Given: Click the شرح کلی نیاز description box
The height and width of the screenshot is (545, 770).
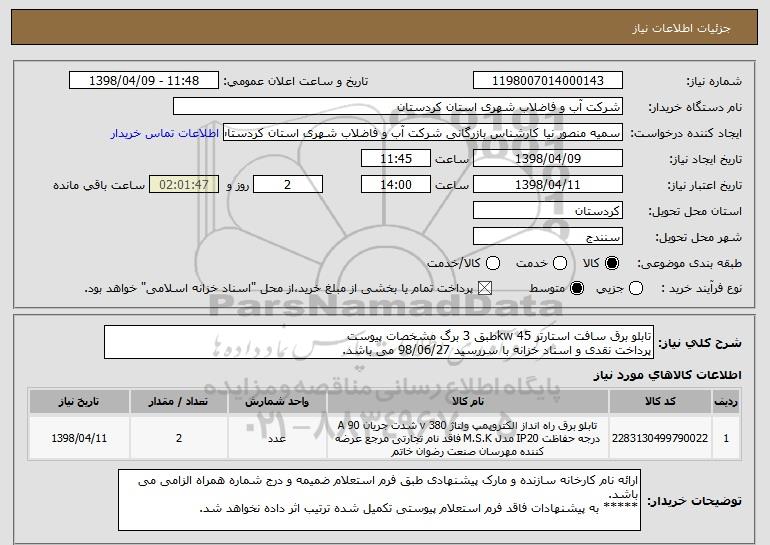Looking at the screenshot, I should [379, 342].
